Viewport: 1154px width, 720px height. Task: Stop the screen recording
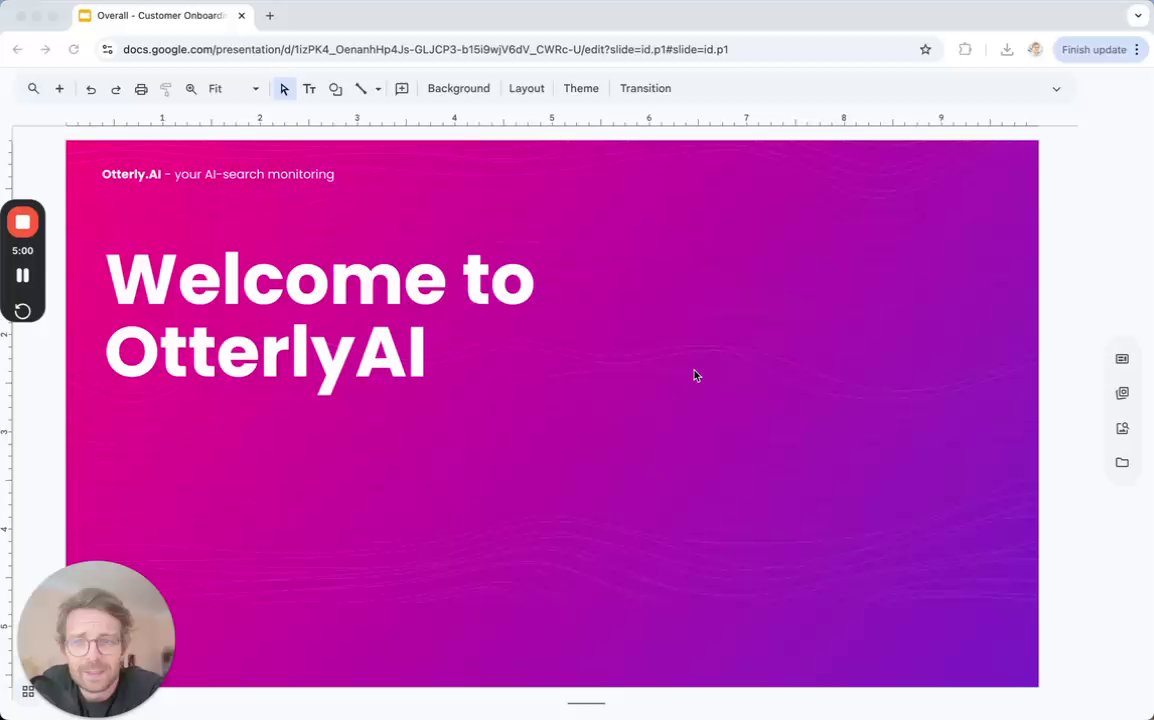[x=23, y=222]
